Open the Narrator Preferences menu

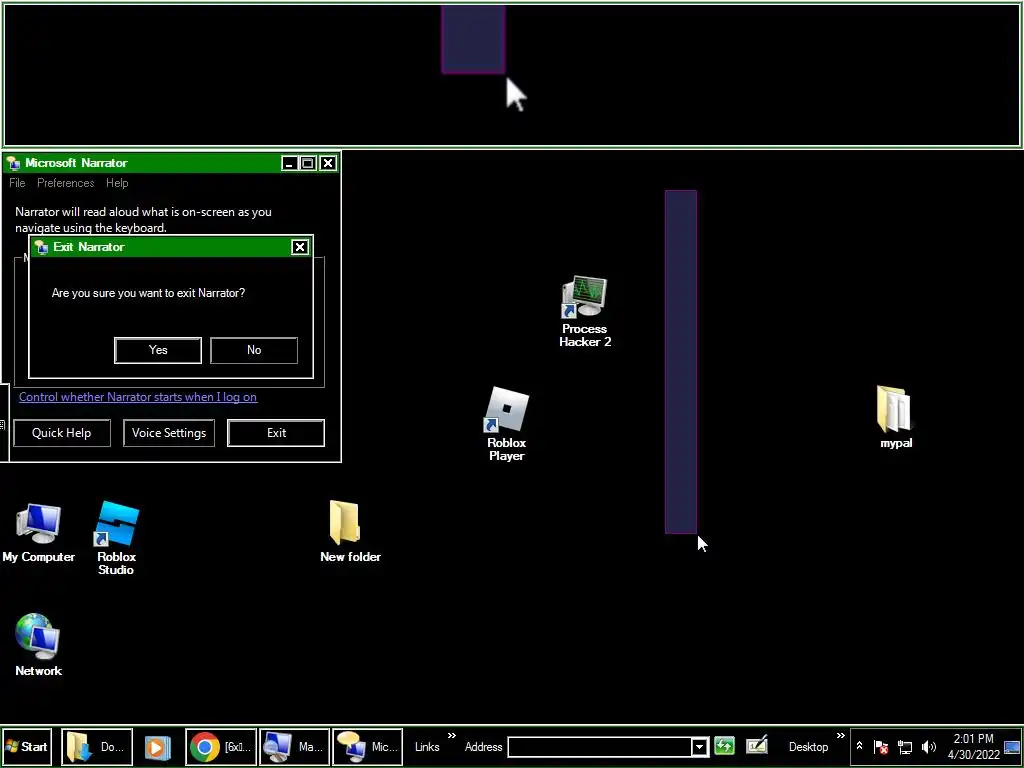(65, 183)
